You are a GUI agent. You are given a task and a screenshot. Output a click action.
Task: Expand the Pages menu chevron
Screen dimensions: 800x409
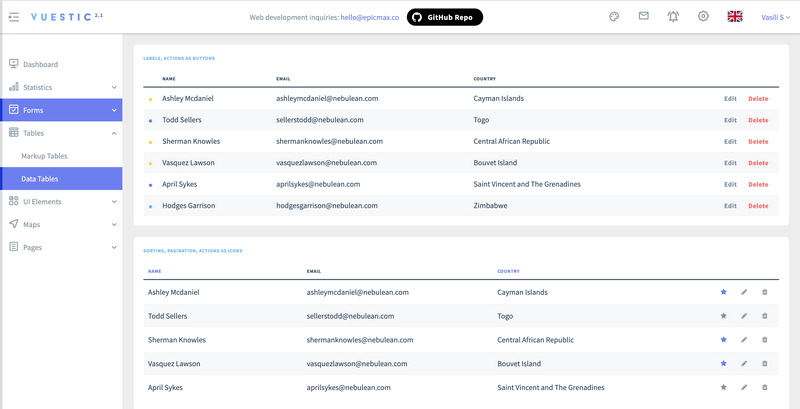click(x=114, y=247)
